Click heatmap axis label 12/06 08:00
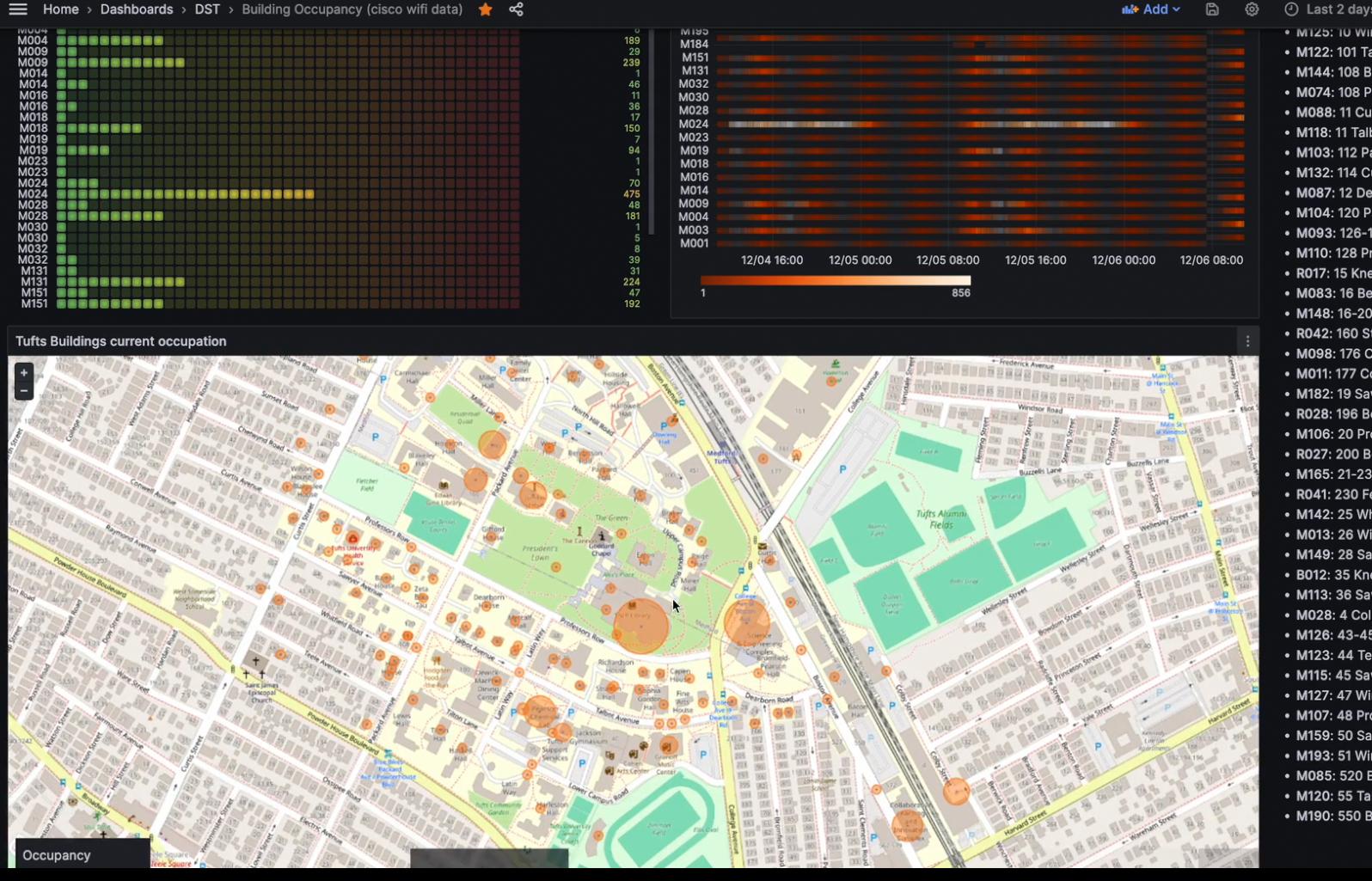 pos(1211,260)
